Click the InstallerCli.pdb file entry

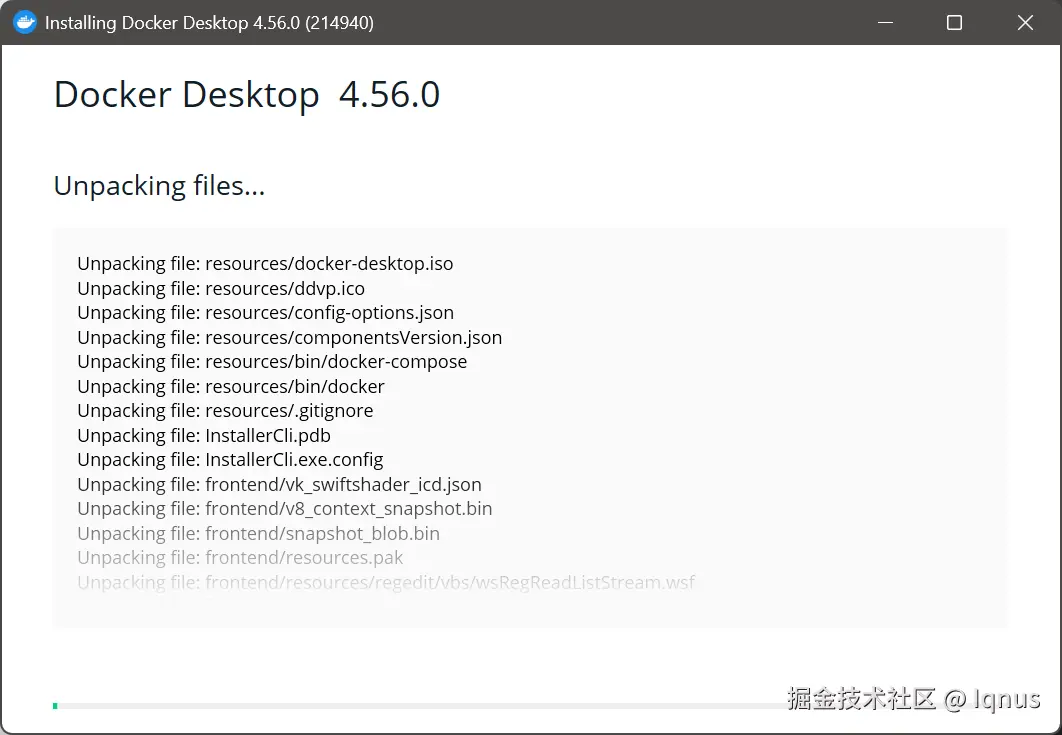coord(203,435)
